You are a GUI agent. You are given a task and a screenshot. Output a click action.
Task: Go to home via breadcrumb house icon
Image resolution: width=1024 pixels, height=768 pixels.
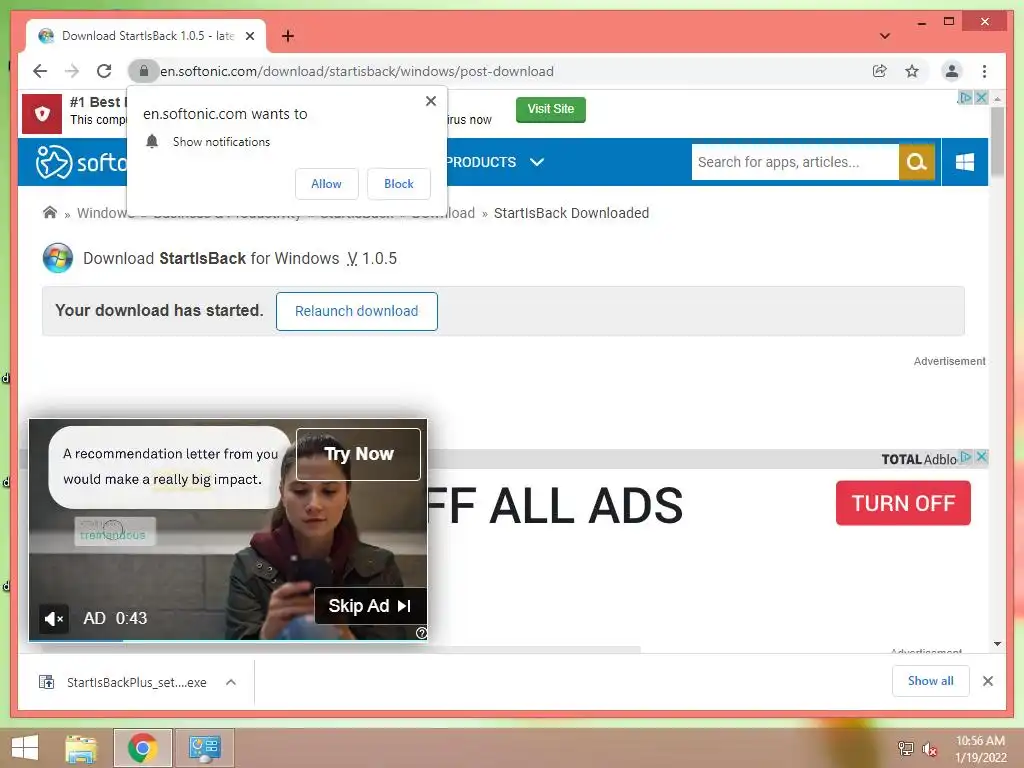pos(50,212)
